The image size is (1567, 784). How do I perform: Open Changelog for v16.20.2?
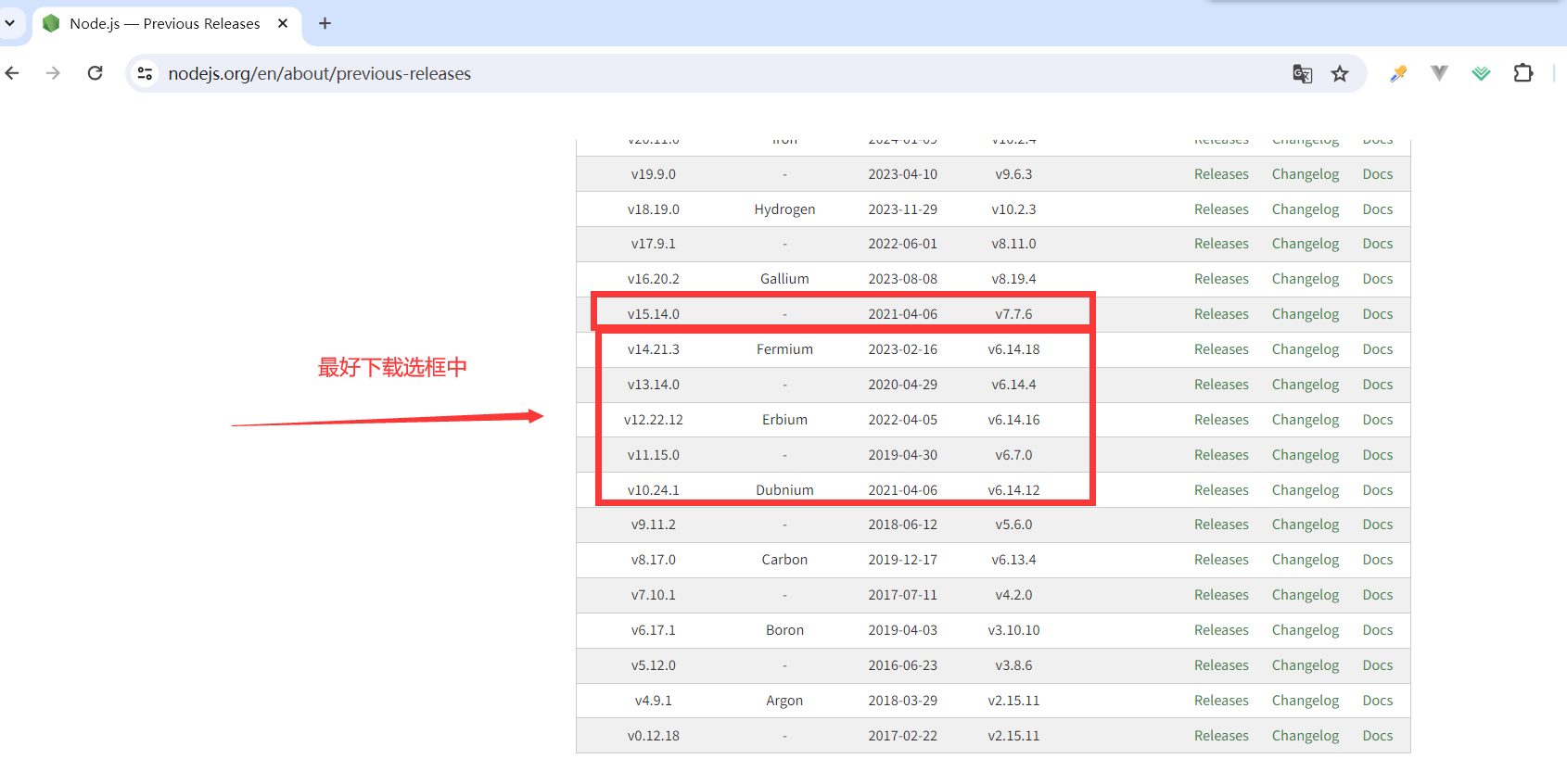pos(1306,279)
